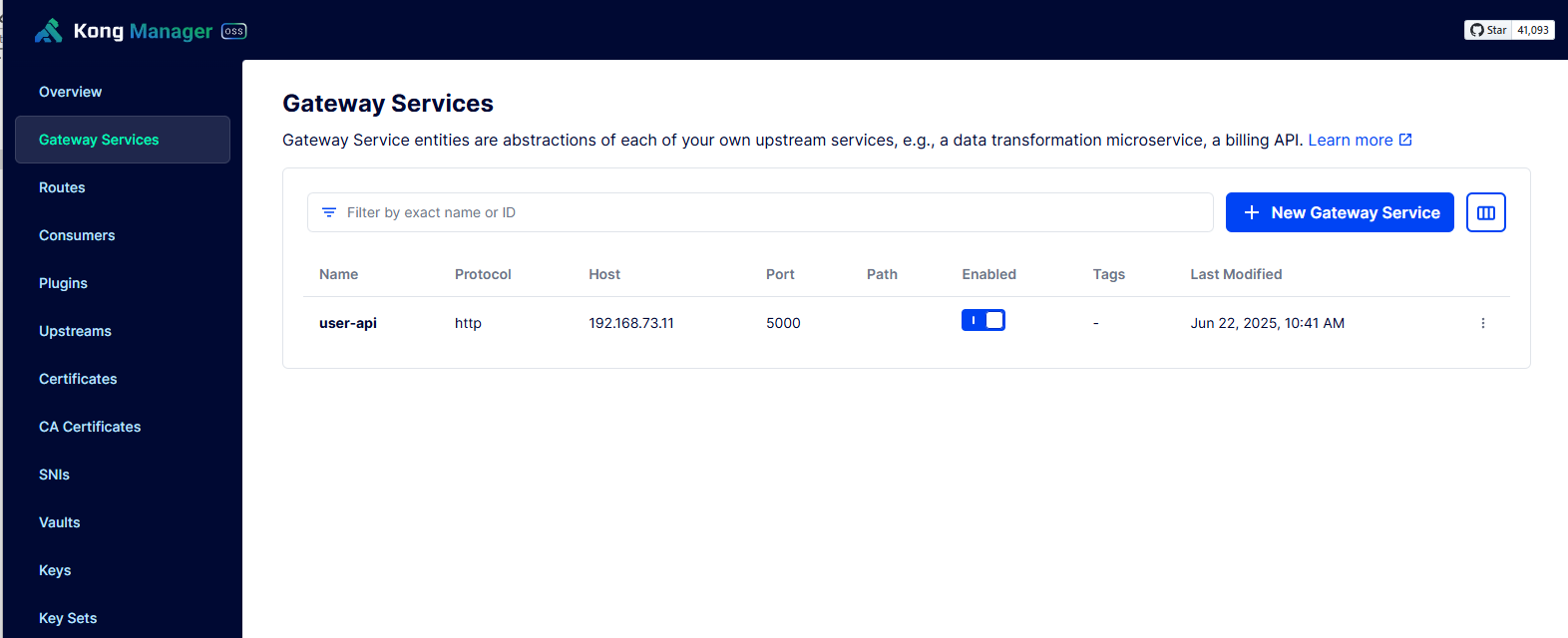Click the Last Modified column header
This screenshot has height=638, width=1568.
click(x=1236, y=274)
